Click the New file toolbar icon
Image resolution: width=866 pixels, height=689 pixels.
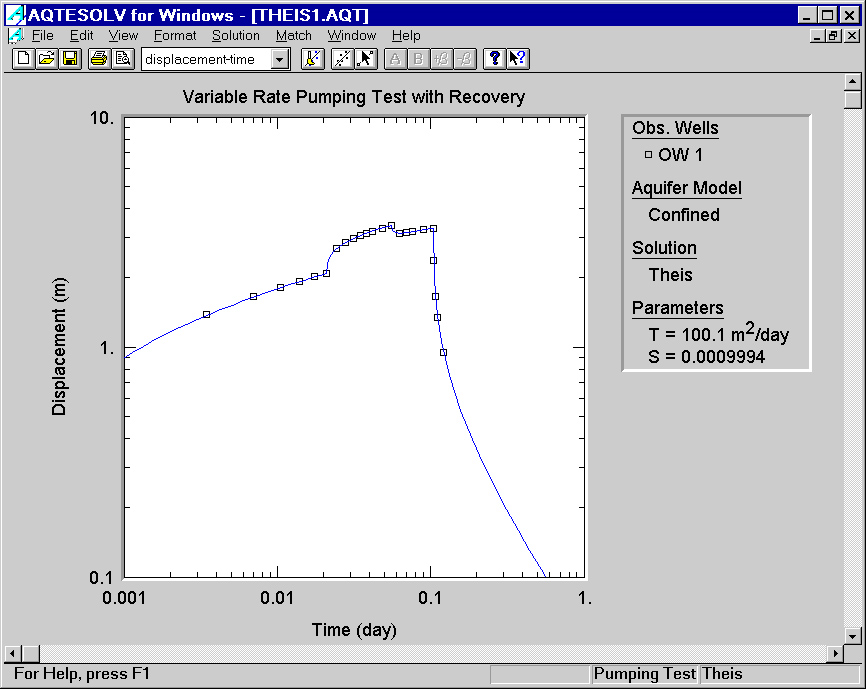tap(24, 59)
